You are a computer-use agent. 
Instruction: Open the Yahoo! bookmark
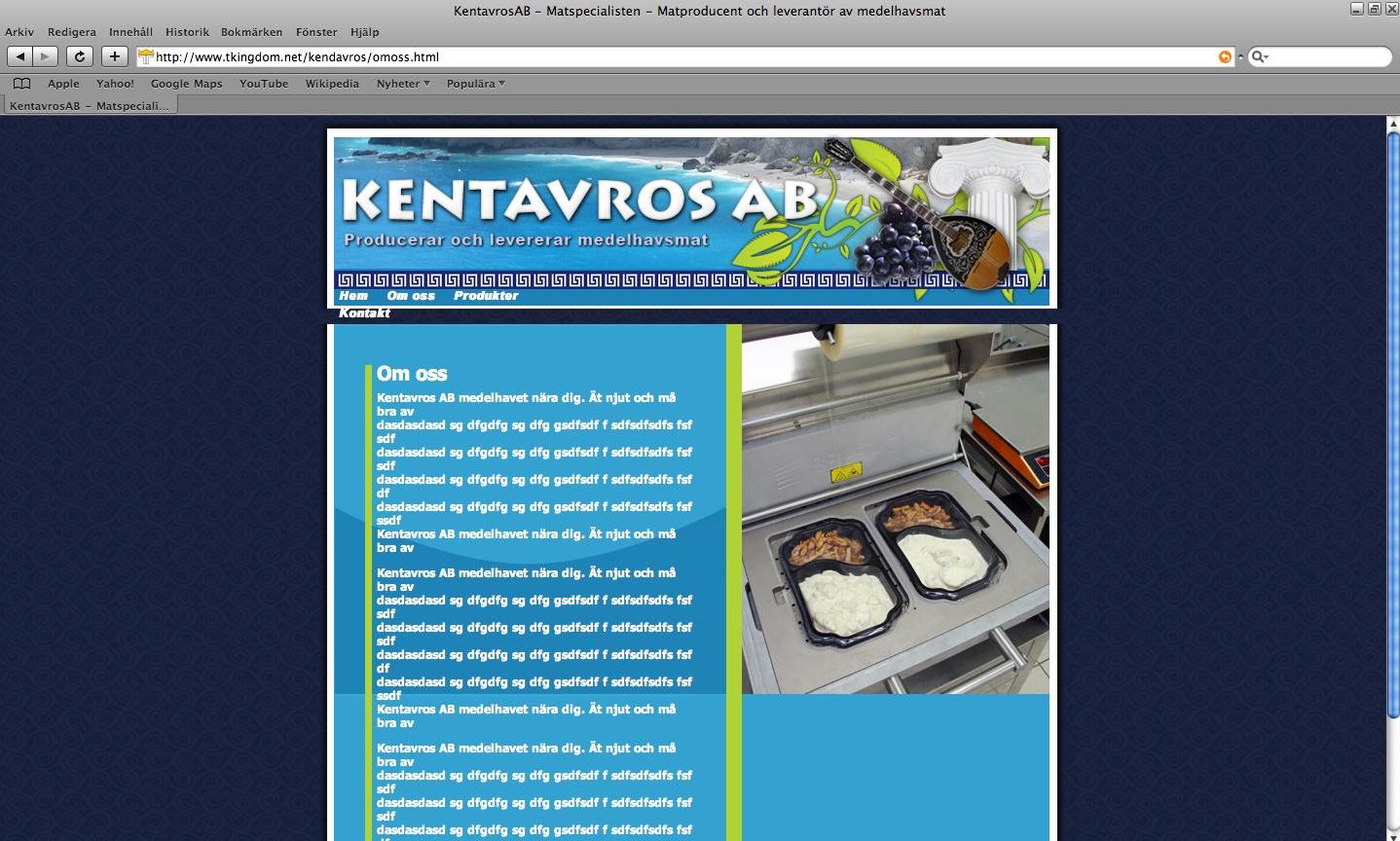point(115,84)
